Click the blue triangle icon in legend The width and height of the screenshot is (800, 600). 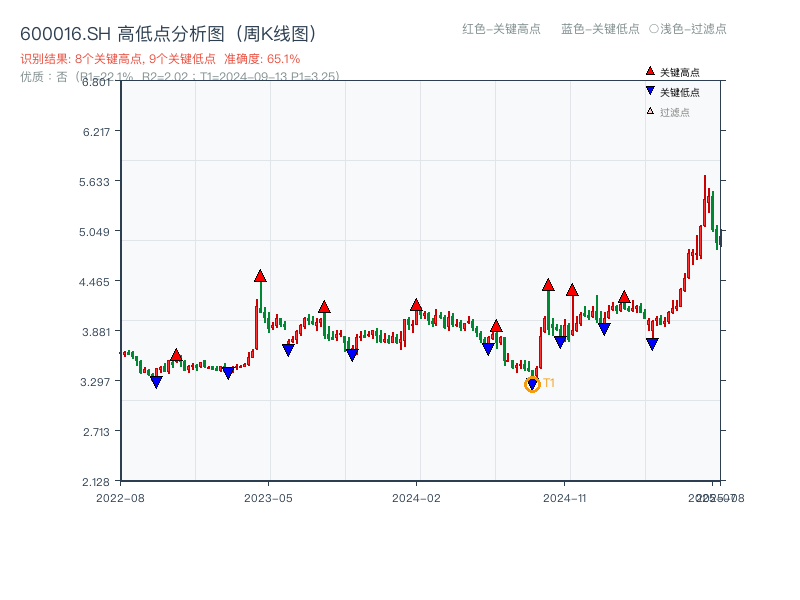[x=650, y=92]
